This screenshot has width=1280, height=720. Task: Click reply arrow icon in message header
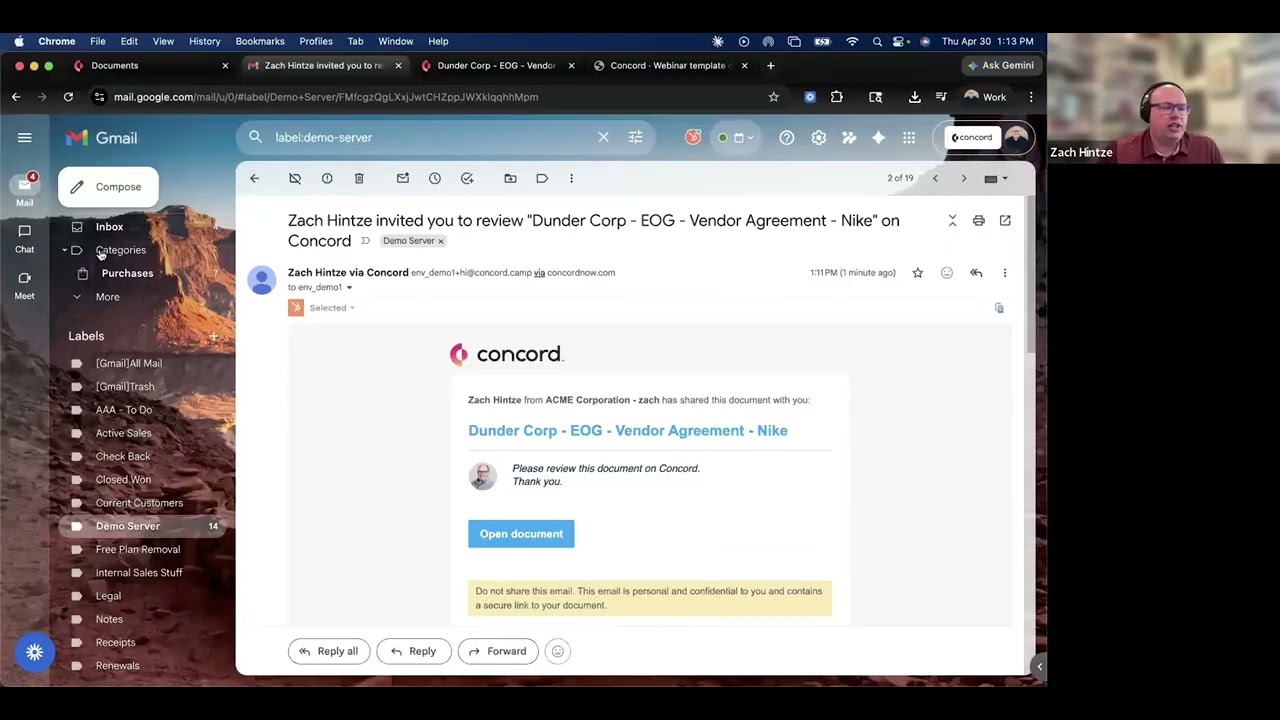(976, 272)
